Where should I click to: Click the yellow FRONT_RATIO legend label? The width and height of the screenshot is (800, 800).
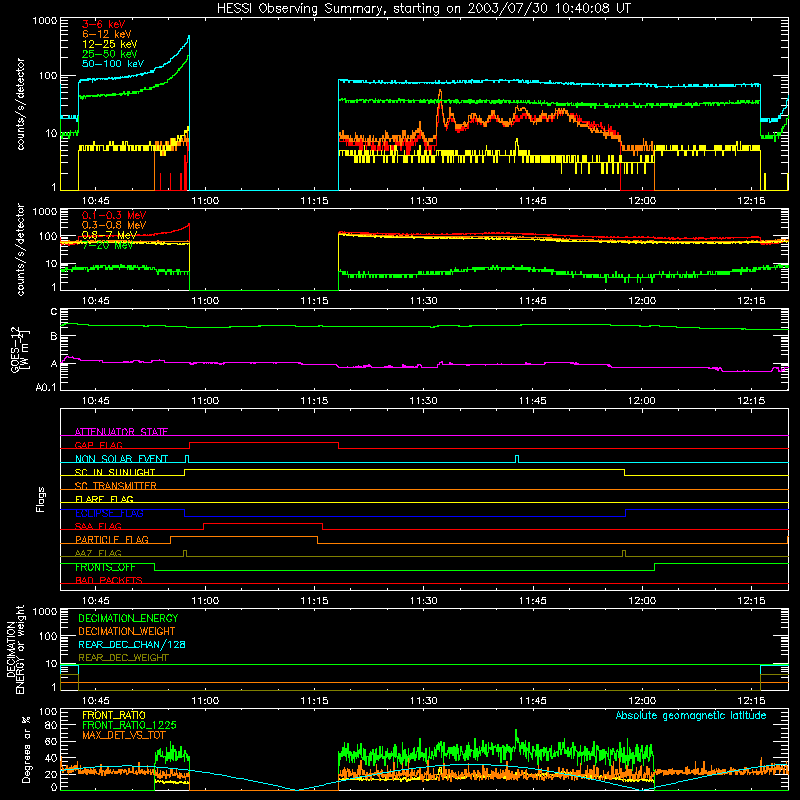point(114,715)
